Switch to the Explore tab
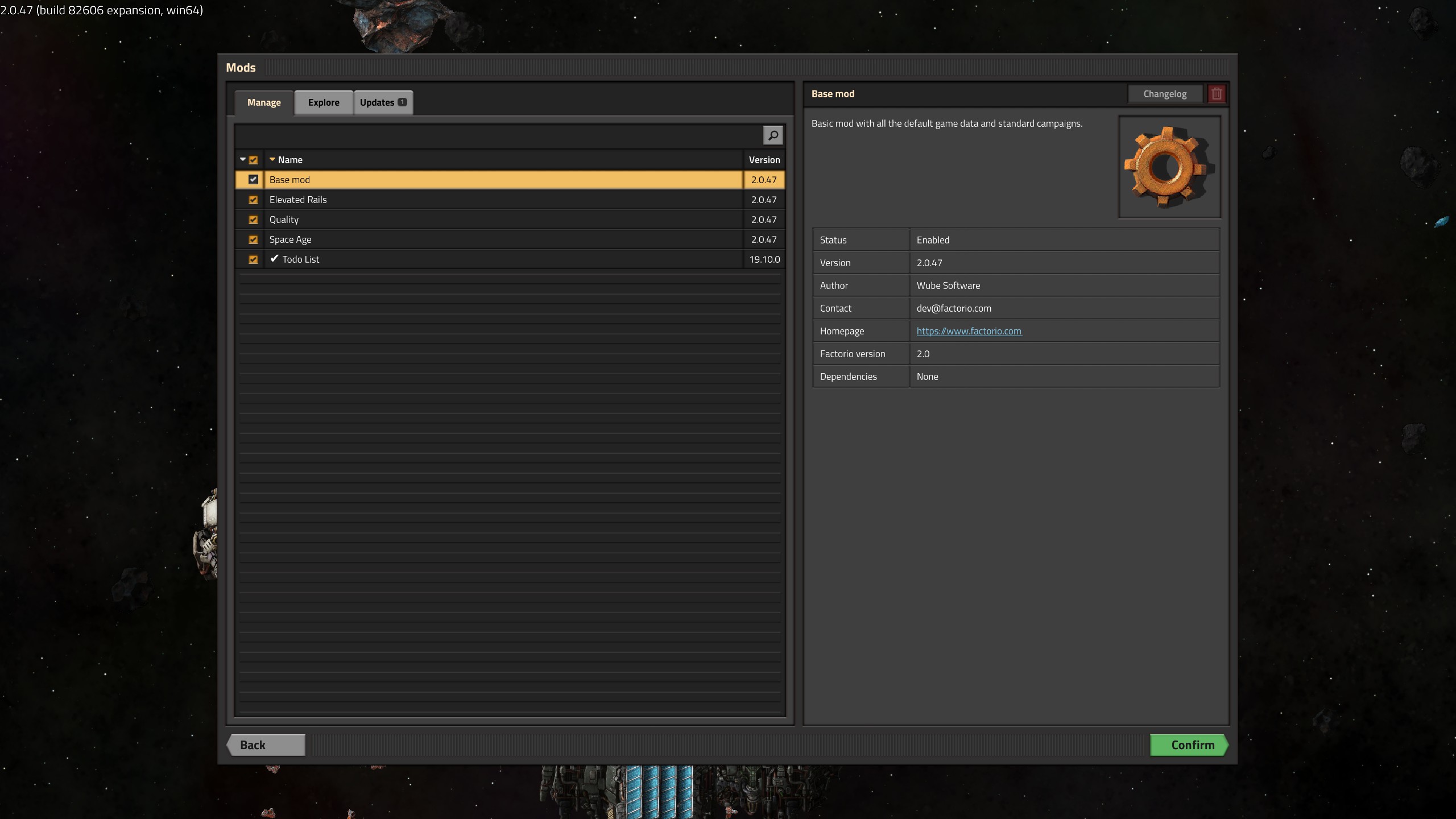1456x819 pixels. pos(323,102)
